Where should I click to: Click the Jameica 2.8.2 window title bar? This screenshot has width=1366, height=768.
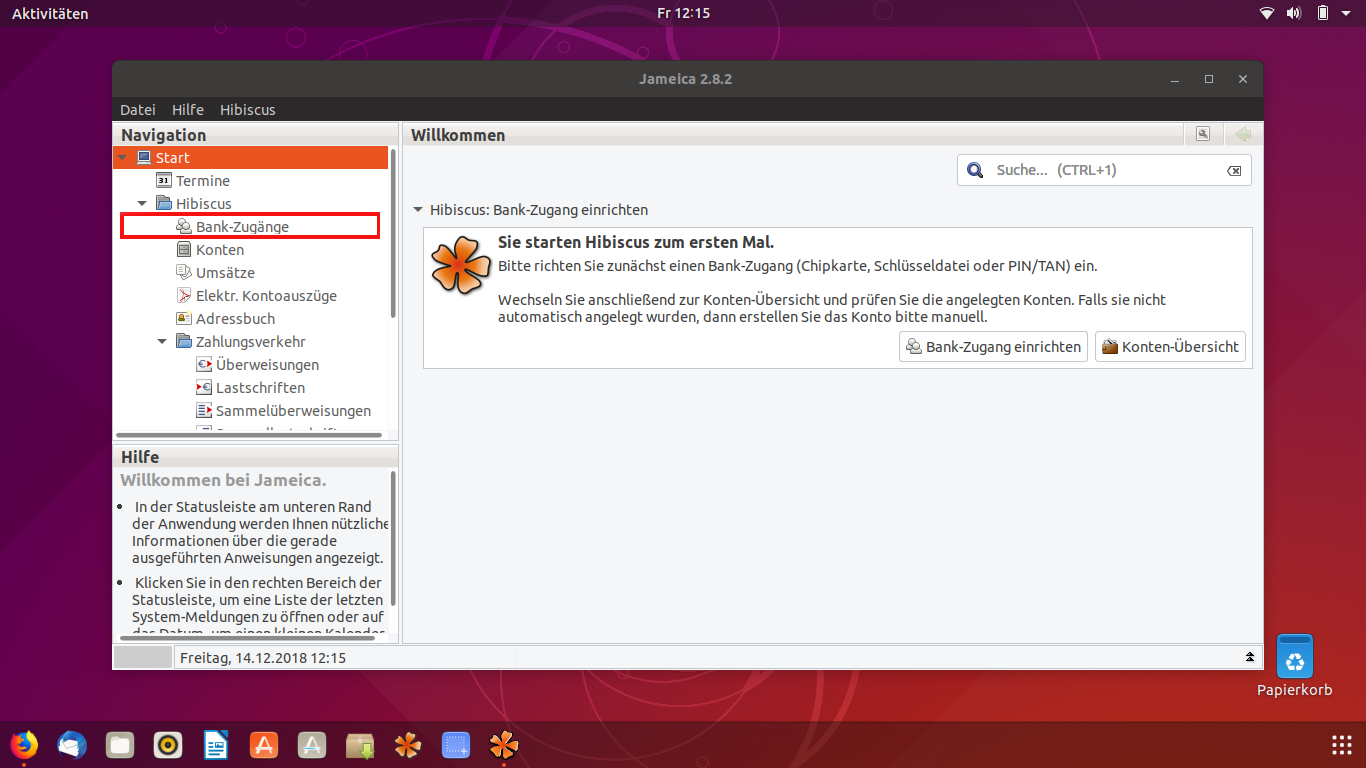[x=686, y=79]
